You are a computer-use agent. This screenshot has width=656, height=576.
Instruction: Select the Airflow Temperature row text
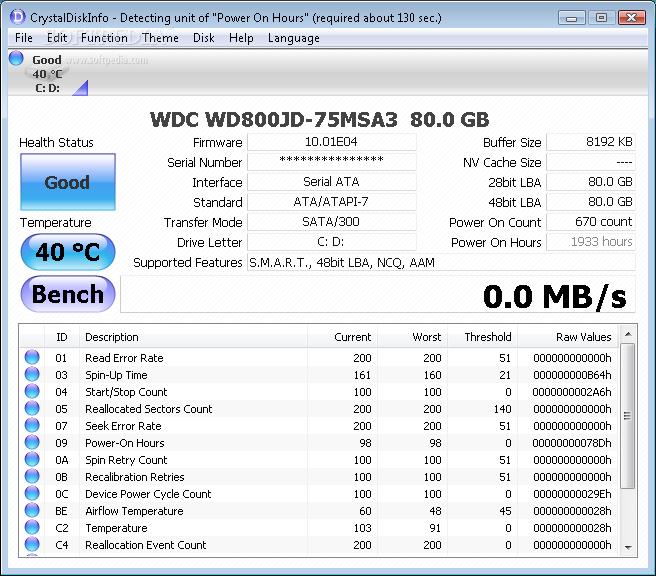tap(134, 511)
